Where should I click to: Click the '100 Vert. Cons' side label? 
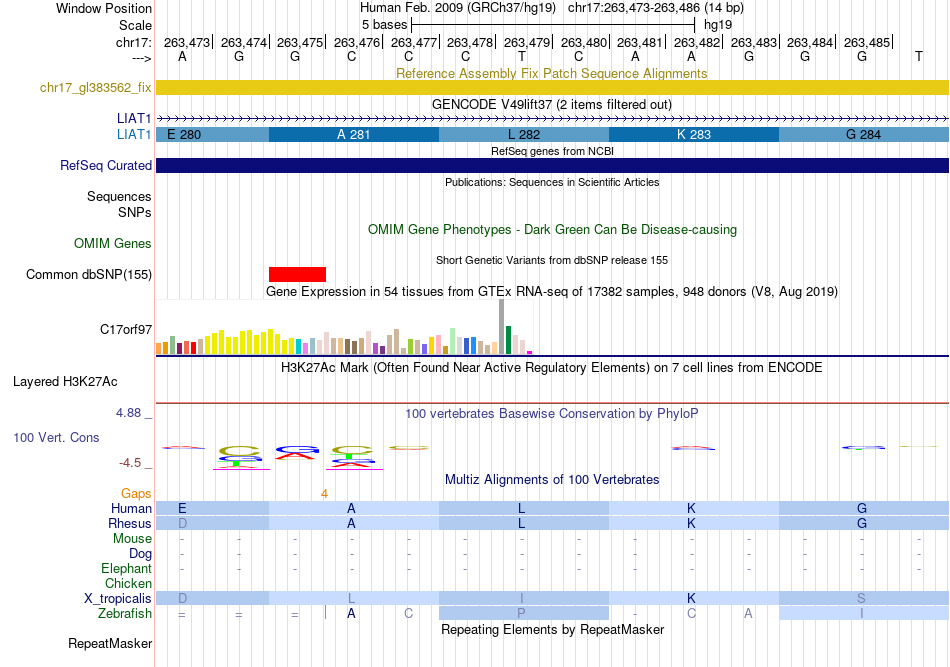click(x=56, y=437)
